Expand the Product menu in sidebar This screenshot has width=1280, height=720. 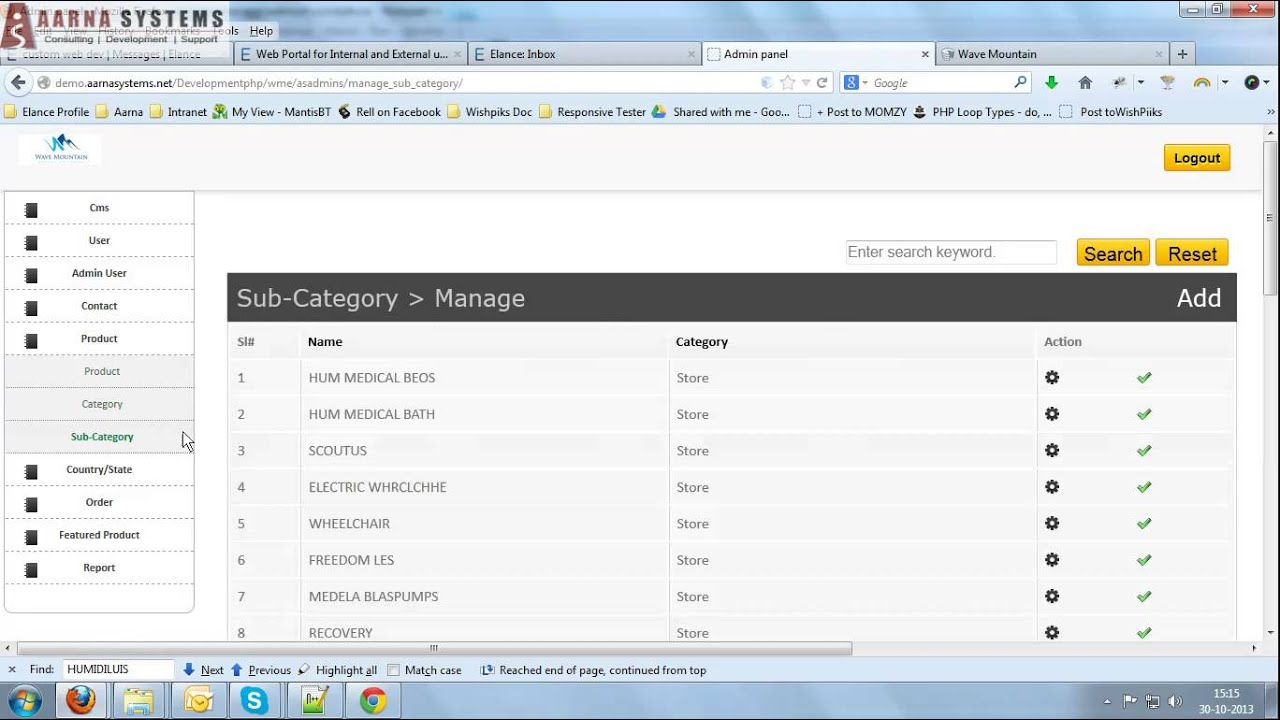[99, 339]
